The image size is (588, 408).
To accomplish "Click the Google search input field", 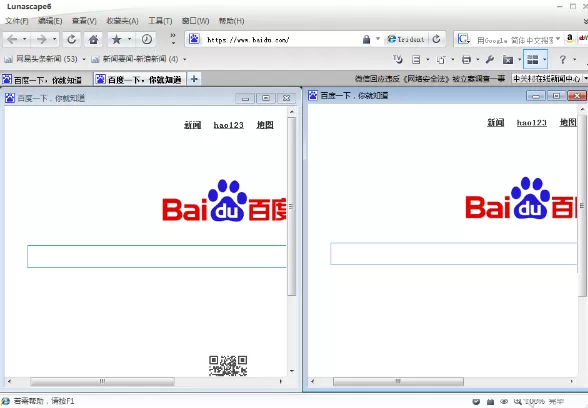I will click(514, 39).
